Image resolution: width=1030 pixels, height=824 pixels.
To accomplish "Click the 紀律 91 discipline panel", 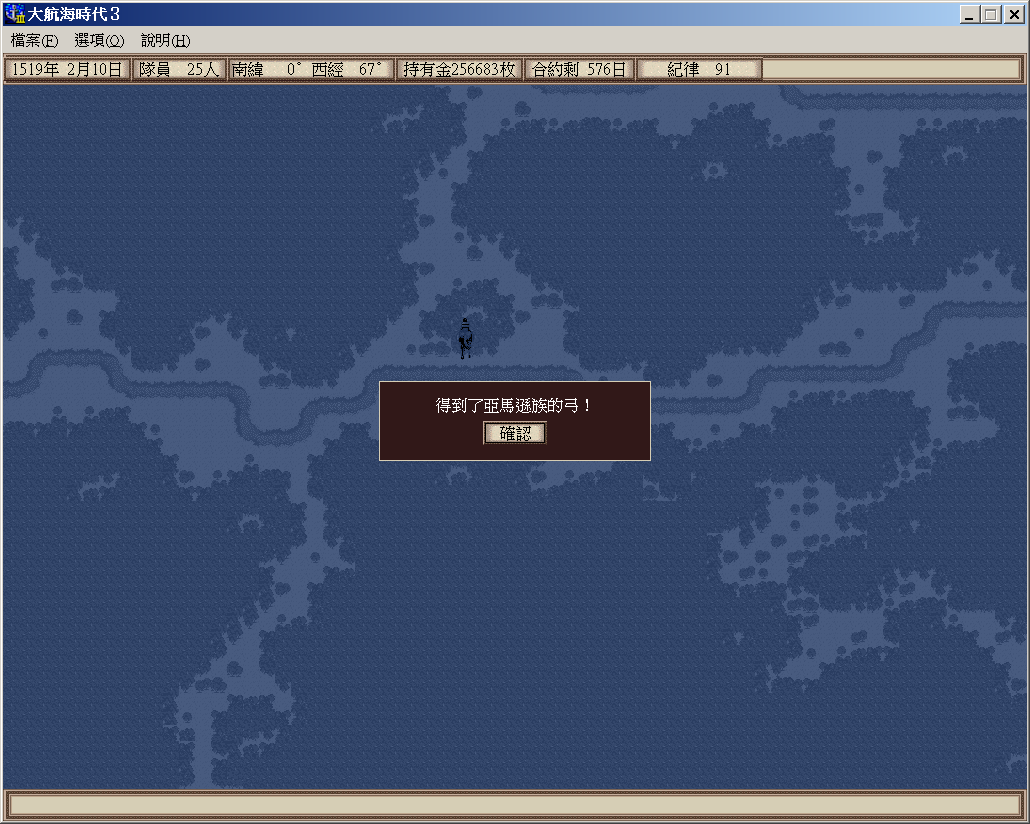I will (699, 70).
